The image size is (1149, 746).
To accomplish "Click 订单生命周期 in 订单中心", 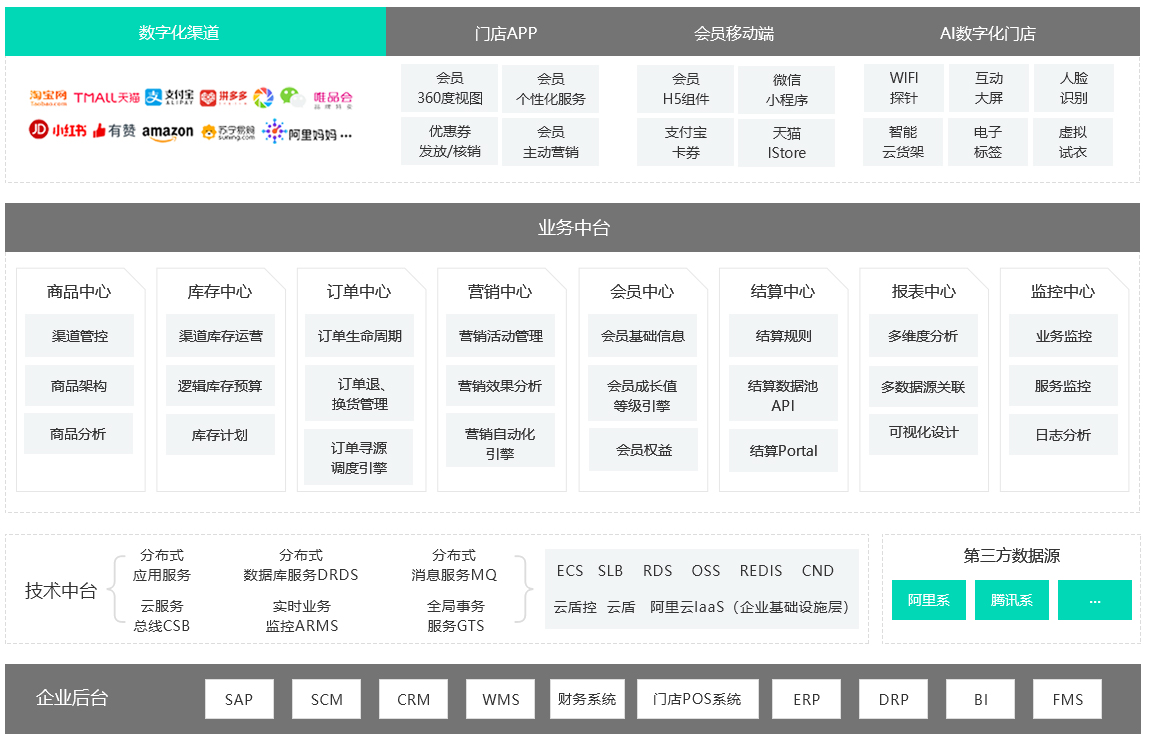I will point(359,336).
